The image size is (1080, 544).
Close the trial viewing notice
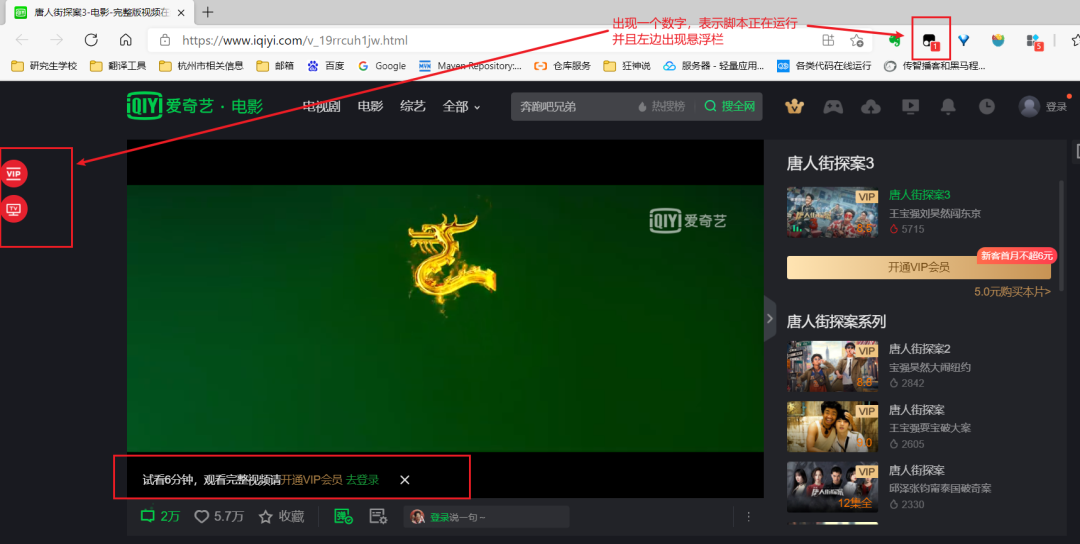point(405,479)
